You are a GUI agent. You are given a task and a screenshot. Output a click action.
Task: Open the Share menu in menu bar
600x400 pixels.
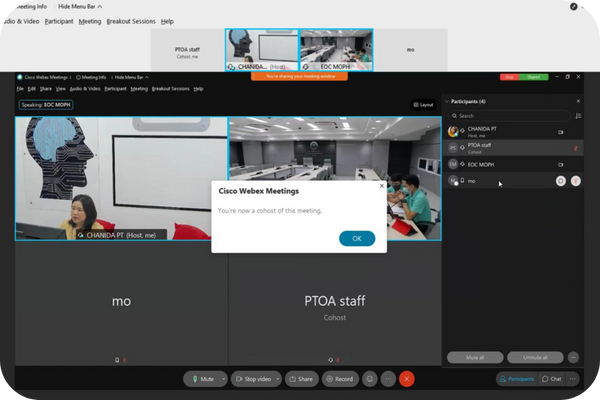coord(46,89)
